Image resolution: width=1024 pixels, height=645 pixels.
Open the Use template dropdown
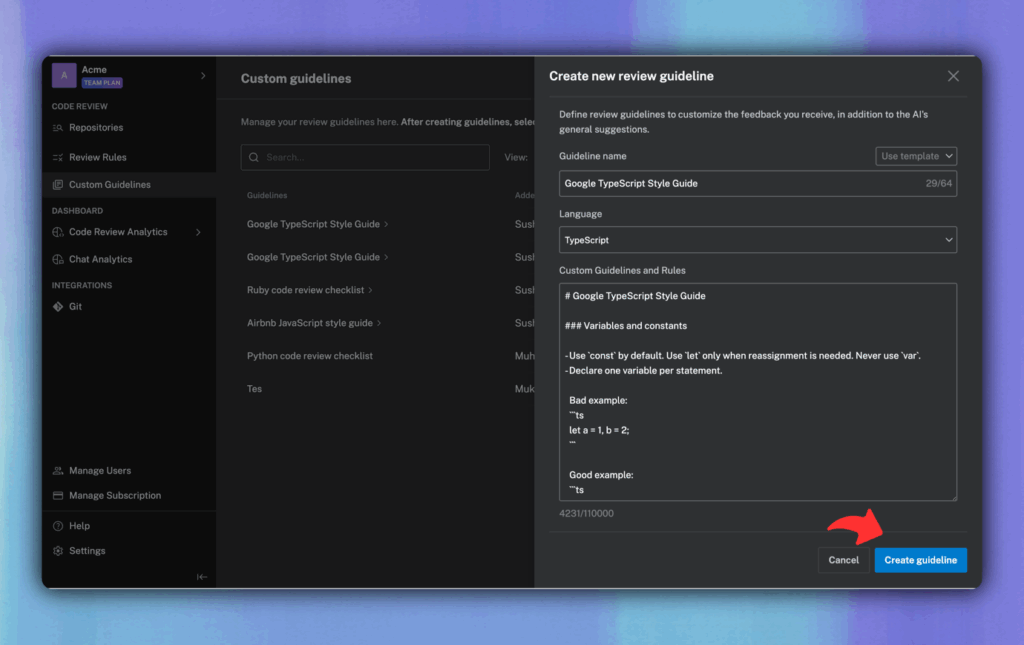point(916,157)
